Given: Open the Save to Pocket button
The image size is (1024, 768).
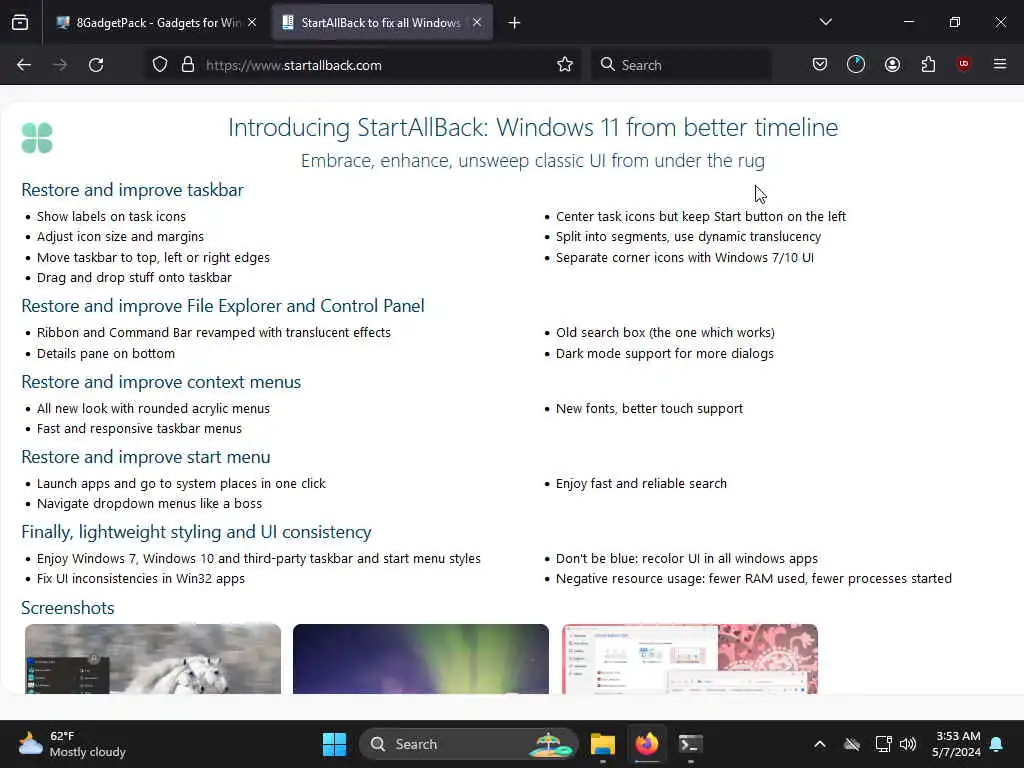Looking at the screenshot, I should tap(820, 65).
